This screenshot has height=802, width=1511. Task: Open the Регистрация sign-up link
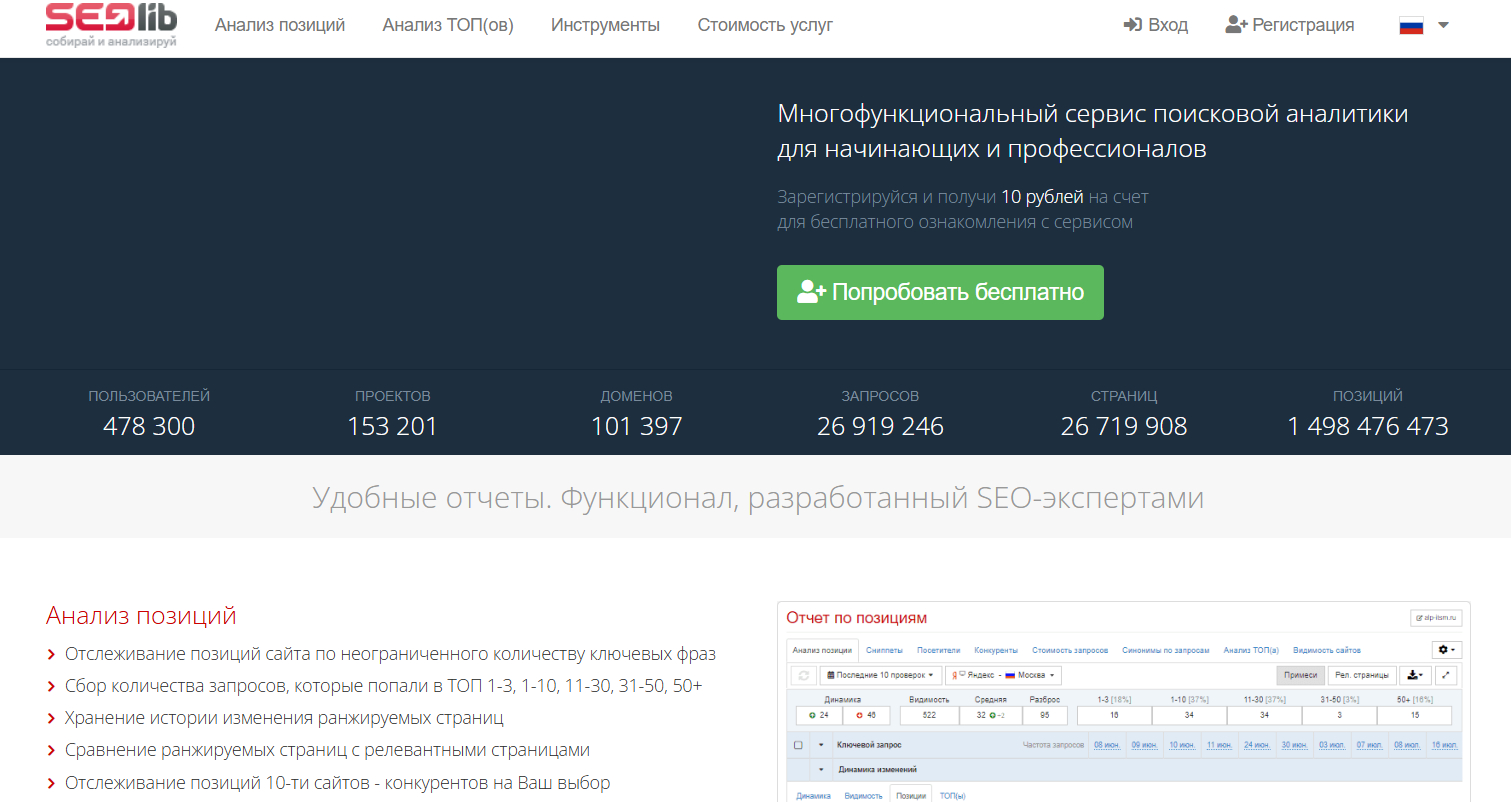pos(1290,25)
